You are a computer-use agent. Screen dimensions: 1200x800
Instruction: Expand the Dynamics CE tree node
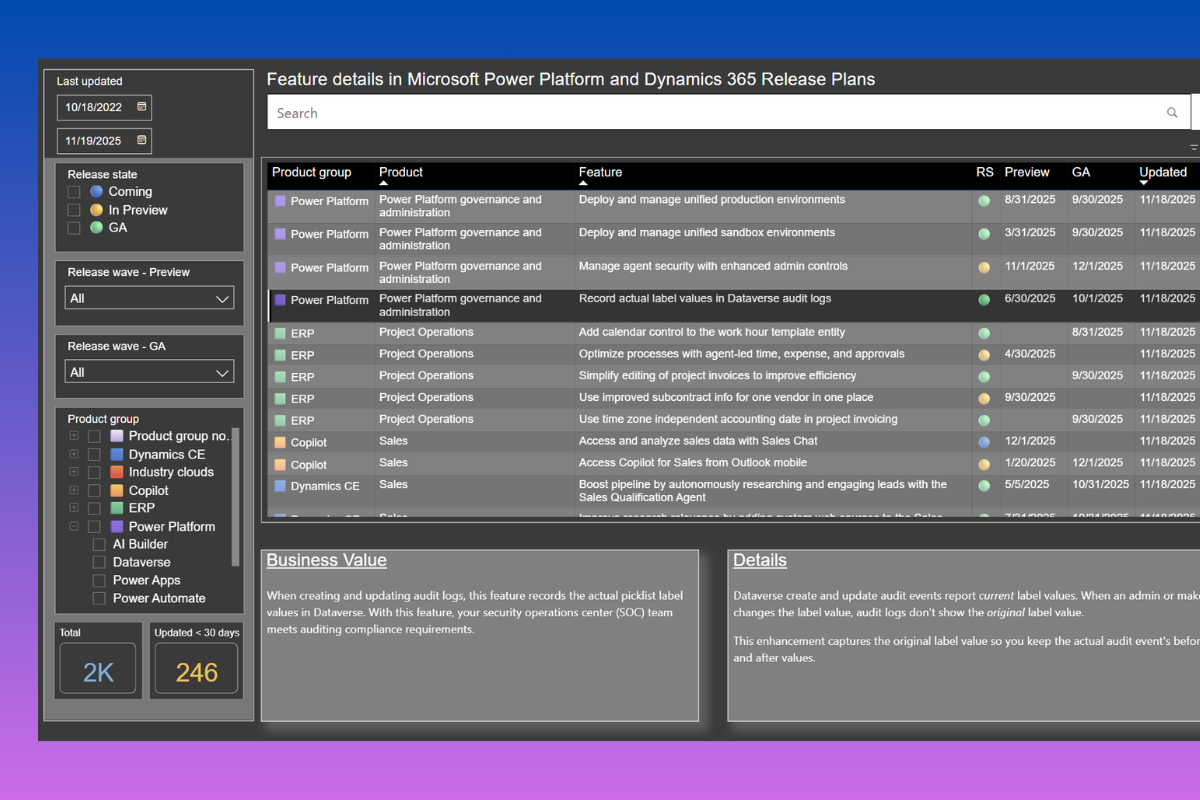pos(74,455)
